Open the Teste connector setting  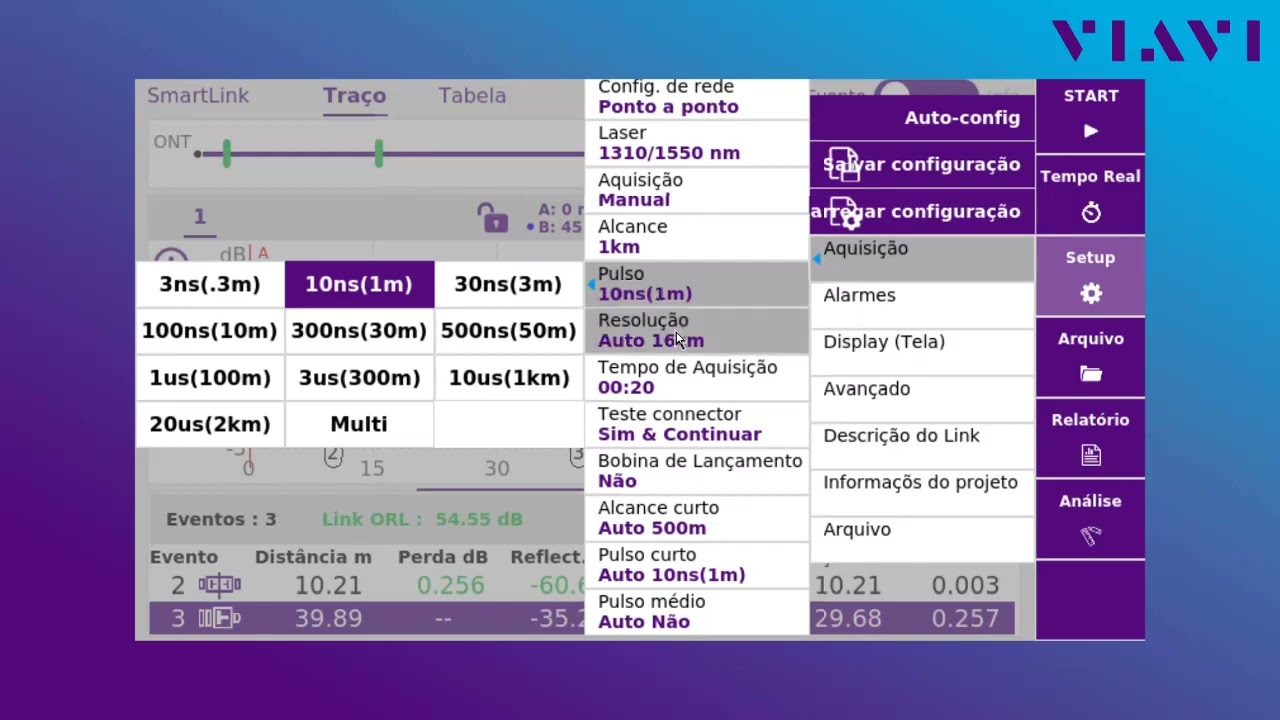[x=696, y=425]
